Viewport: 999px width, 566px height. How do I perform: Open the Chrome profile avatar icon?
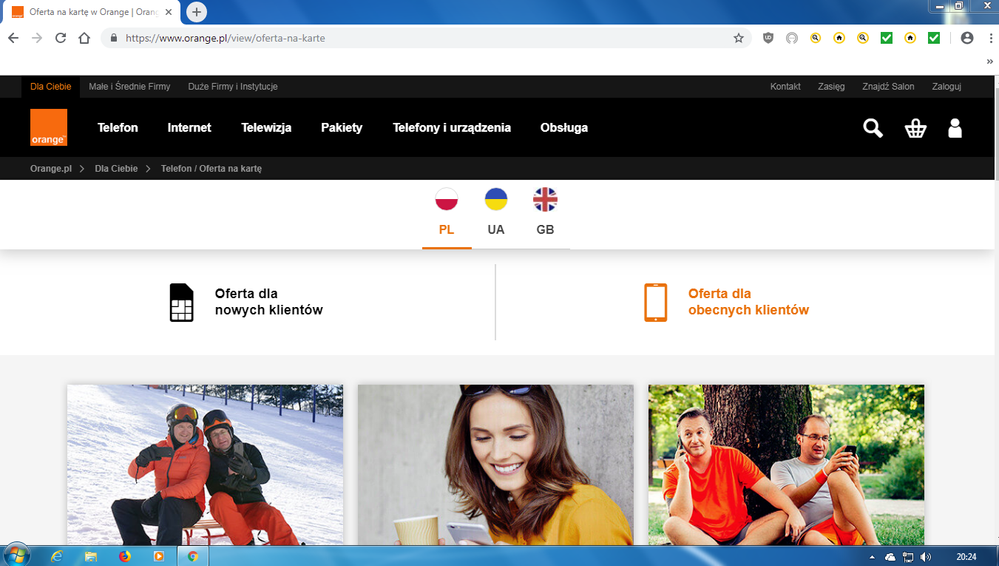(x=967, y=38)
